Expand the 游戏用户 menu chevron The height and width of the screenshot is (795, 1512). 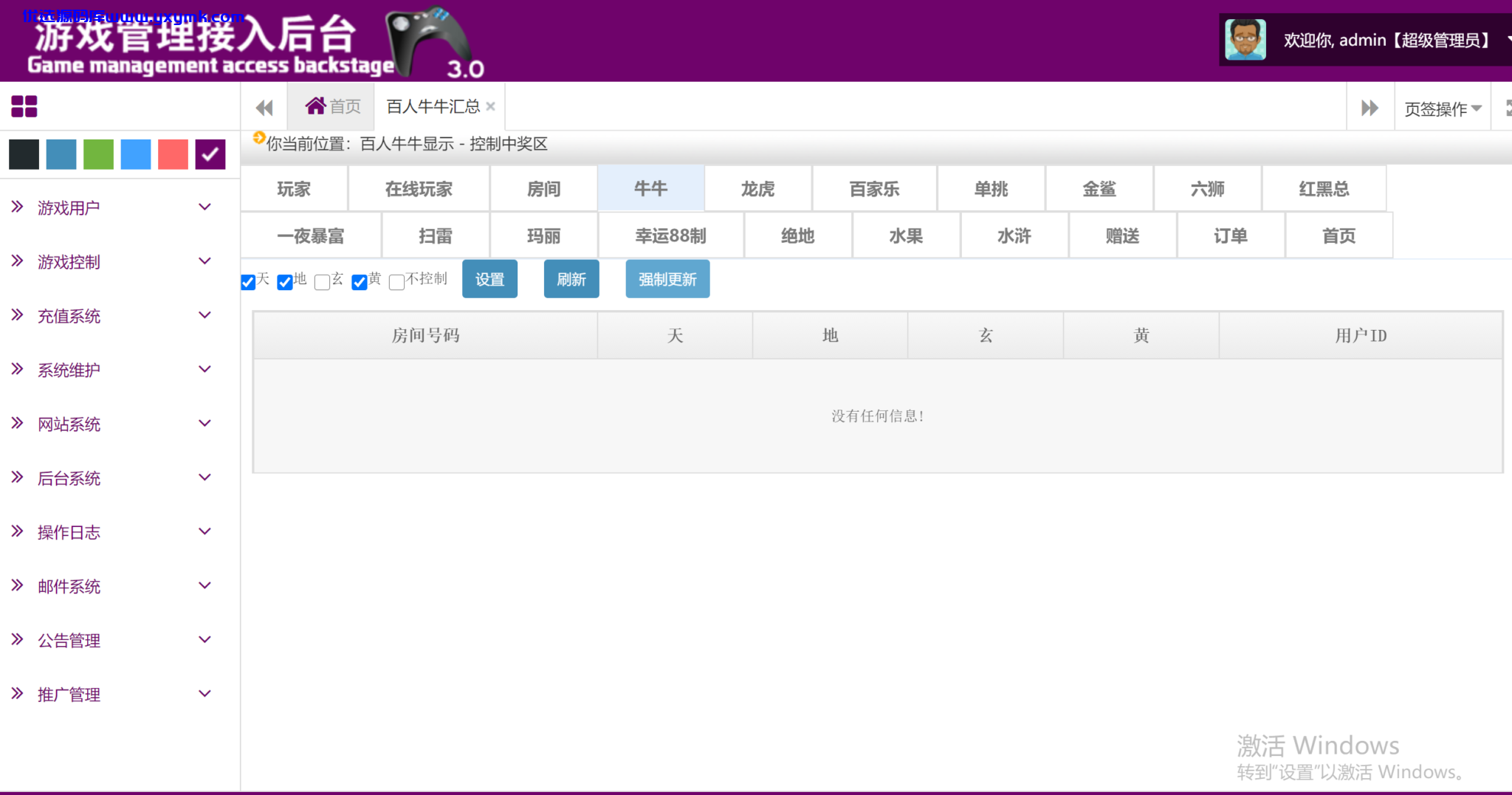coord(205,207)
